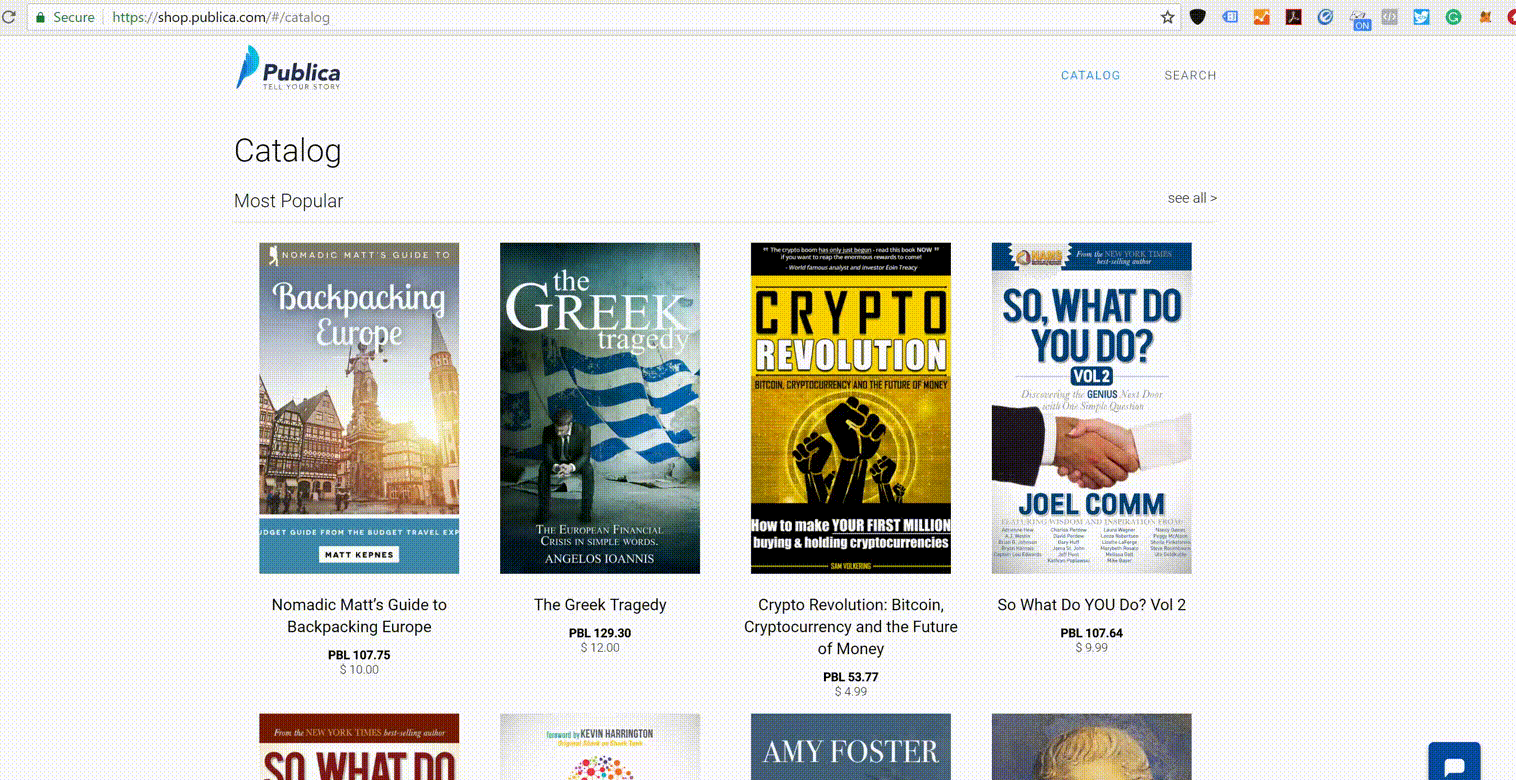Open the Adobe Acrobat extension icon
This screenshot has width=1516, height=780.
pos(1293,17)
